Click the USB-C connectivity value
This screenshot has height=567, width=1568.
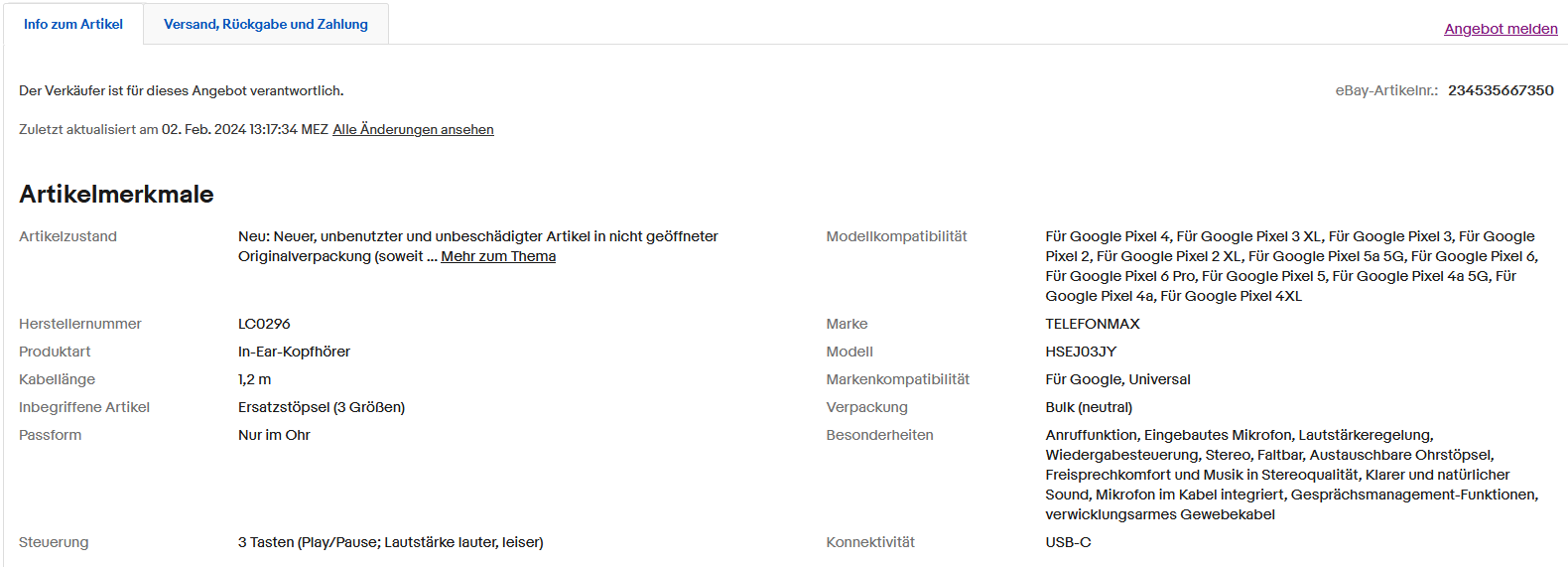click(1068, 542)
